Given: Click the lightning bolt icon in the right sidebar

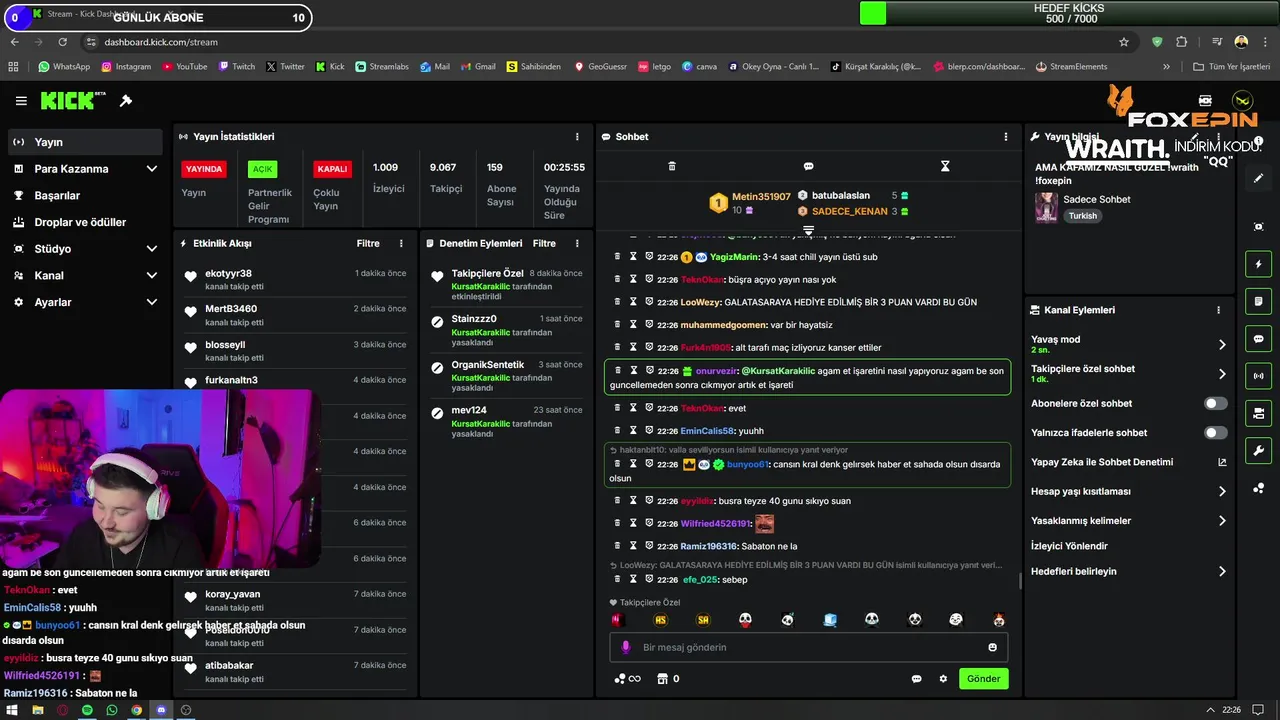Looking at the screenshot, I should click(1258, 264).
